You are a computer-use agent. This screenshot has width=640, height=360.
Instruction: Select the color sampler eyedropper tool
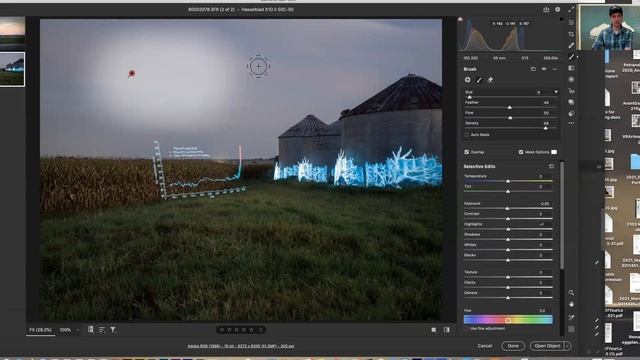tap(571, 317)
